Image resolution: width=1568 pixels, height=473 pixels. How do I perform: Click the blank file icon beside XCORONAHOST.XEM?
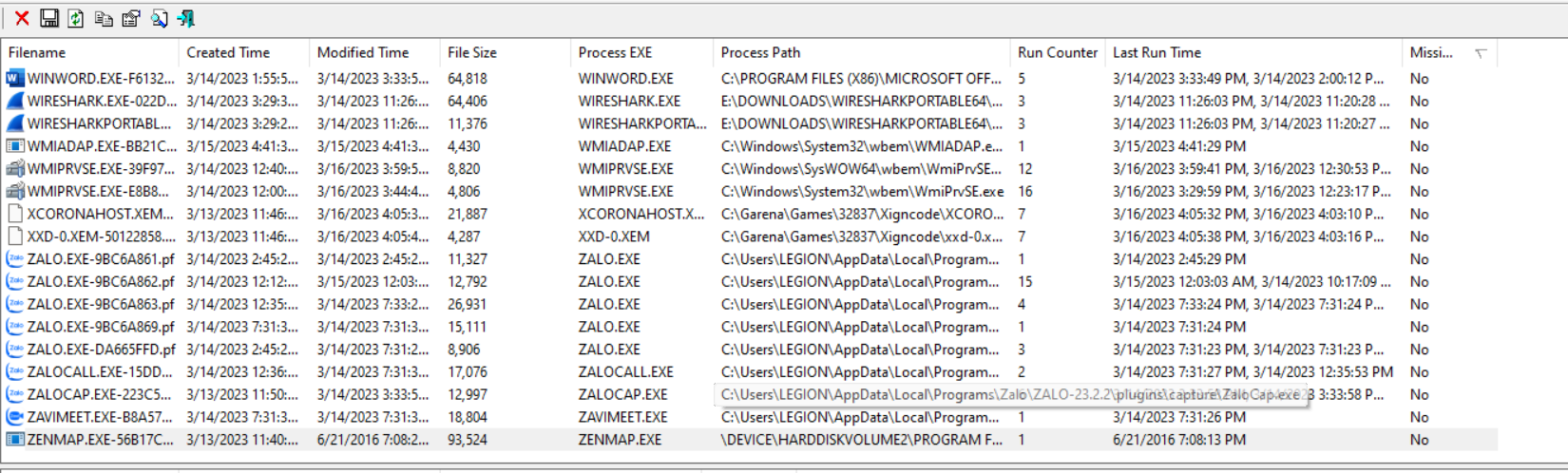pos(15,214)
